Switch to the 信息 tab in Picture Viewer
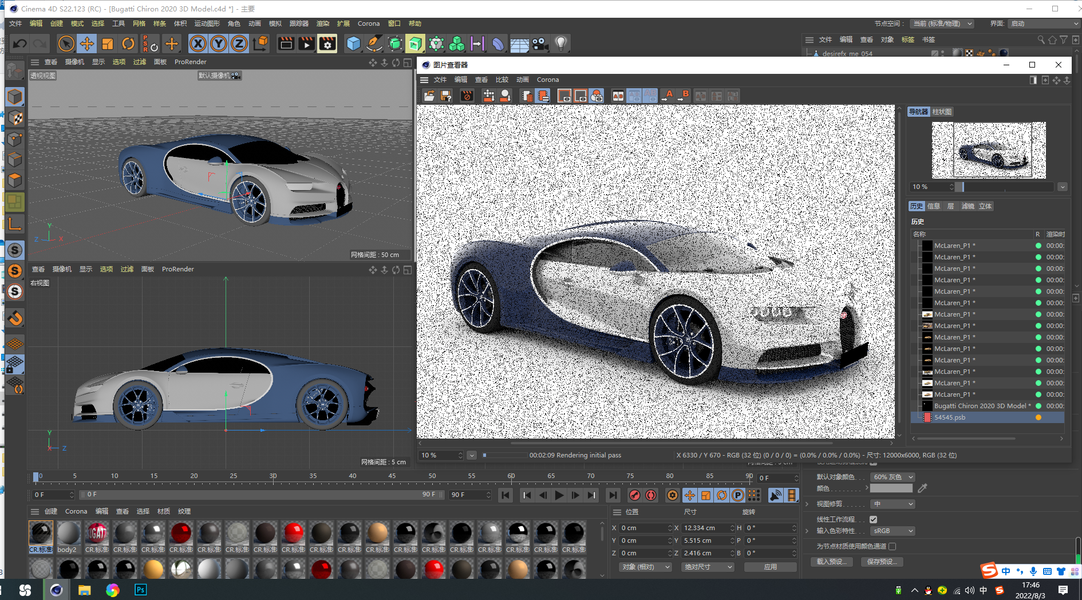This screenshot has height=600, width=1082. tap(934, 206)
